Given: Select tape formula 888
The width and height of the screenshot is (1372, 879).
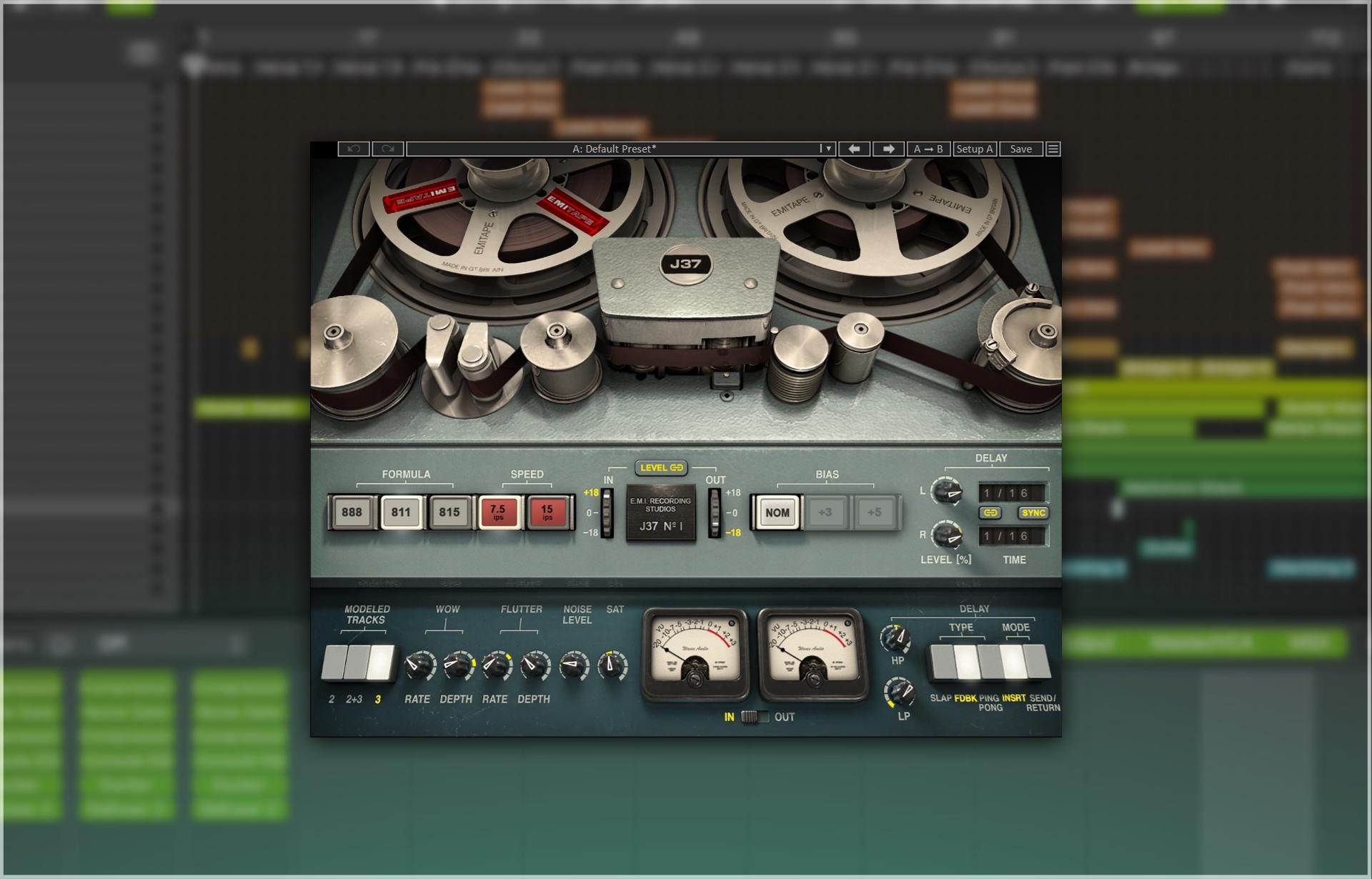Looking at the screenshot, I should tap(352, 512).
